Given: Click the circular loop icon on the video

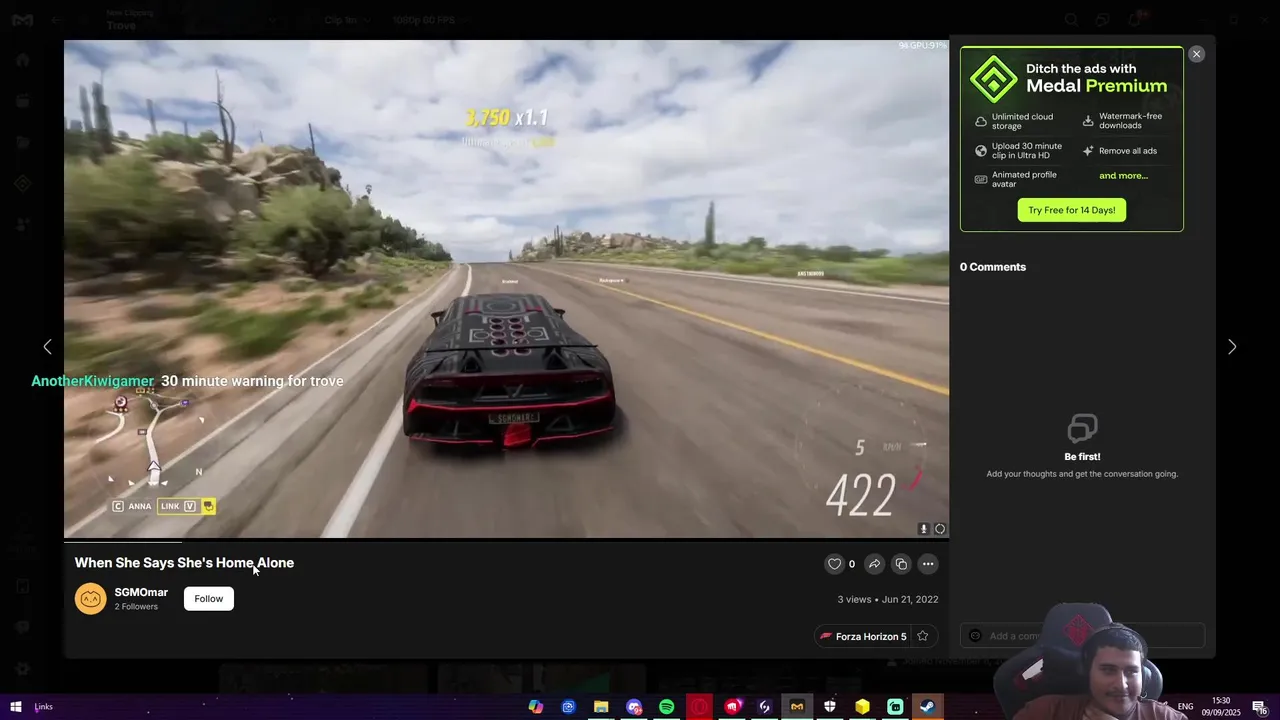Looking at the screenshot, I should point(940,529).
